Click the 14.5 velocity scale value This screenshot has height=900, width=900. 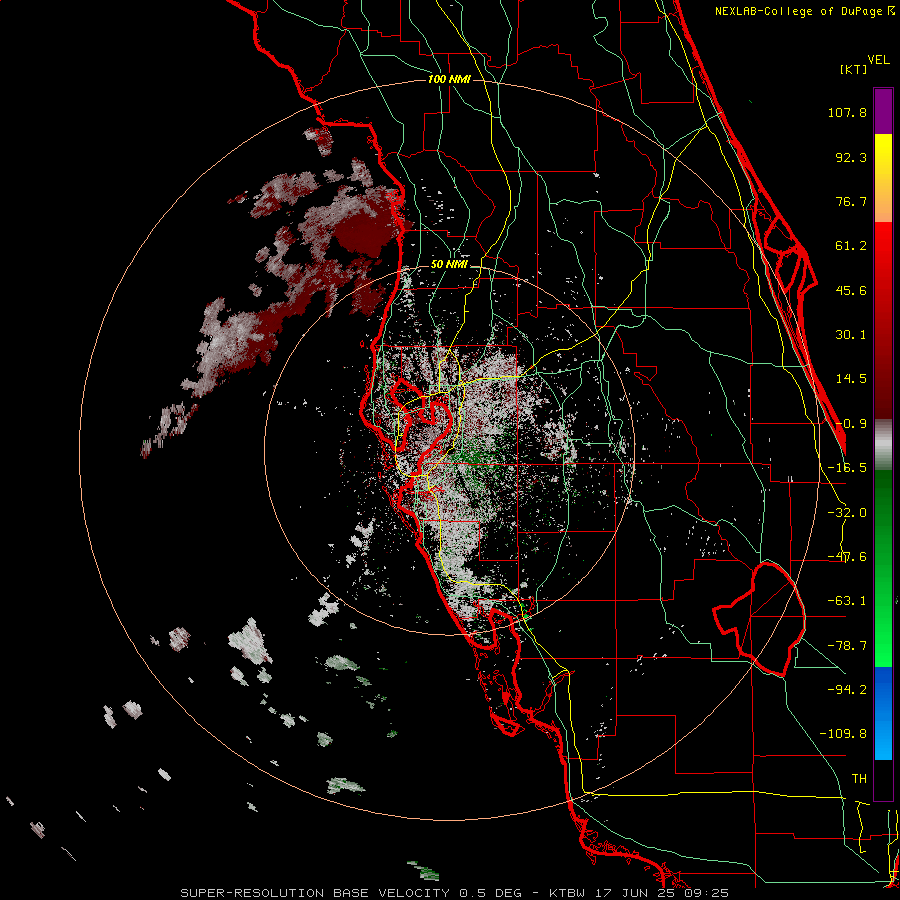coord(851,379)
